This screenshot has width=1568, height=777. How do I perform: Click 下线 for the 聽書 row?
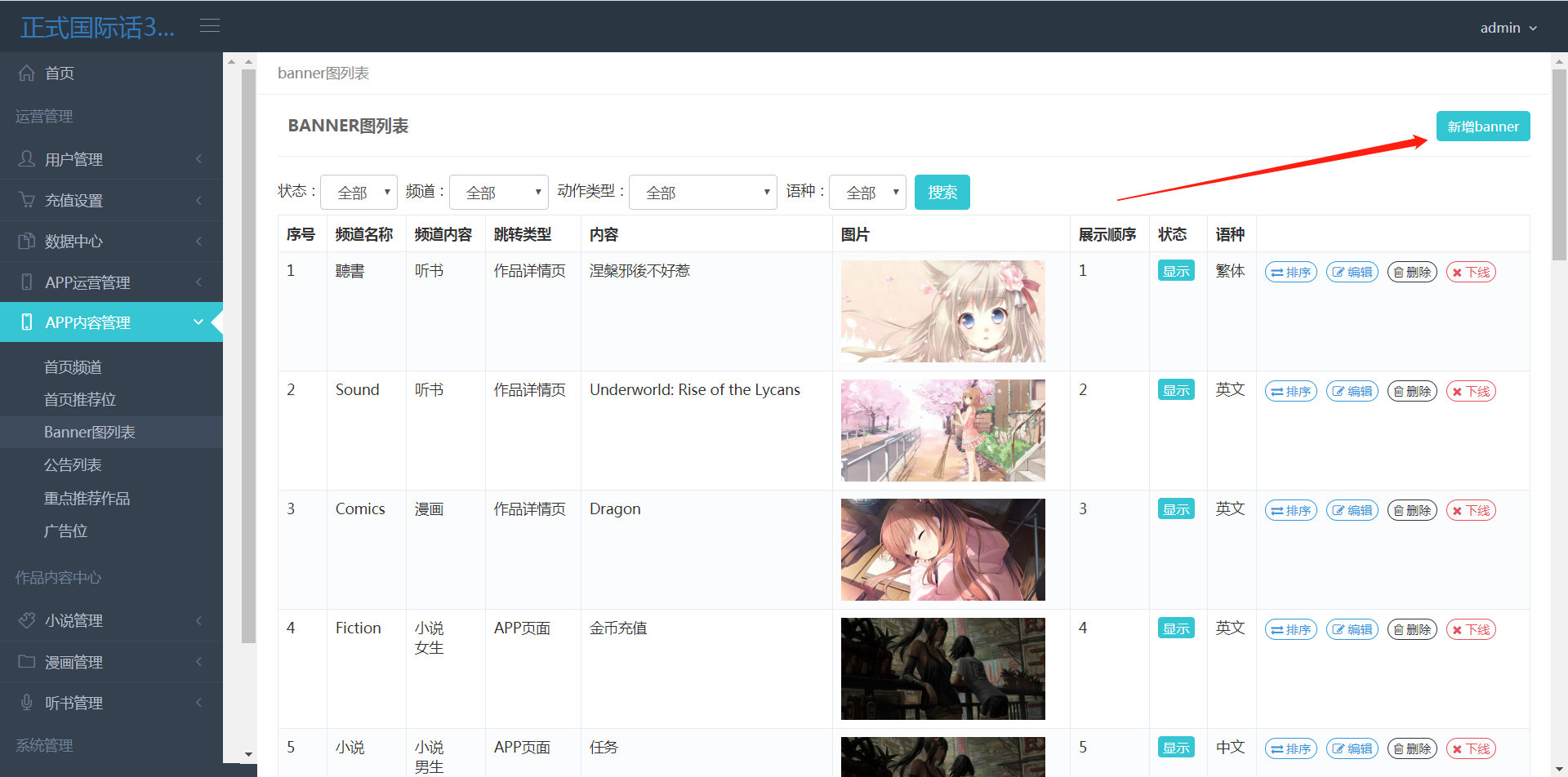1471,272
